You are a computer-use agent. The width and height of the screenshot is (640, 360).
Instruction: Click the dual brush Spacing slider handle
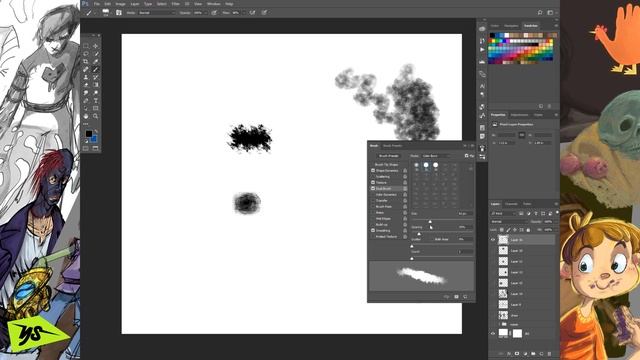[419, 233]
